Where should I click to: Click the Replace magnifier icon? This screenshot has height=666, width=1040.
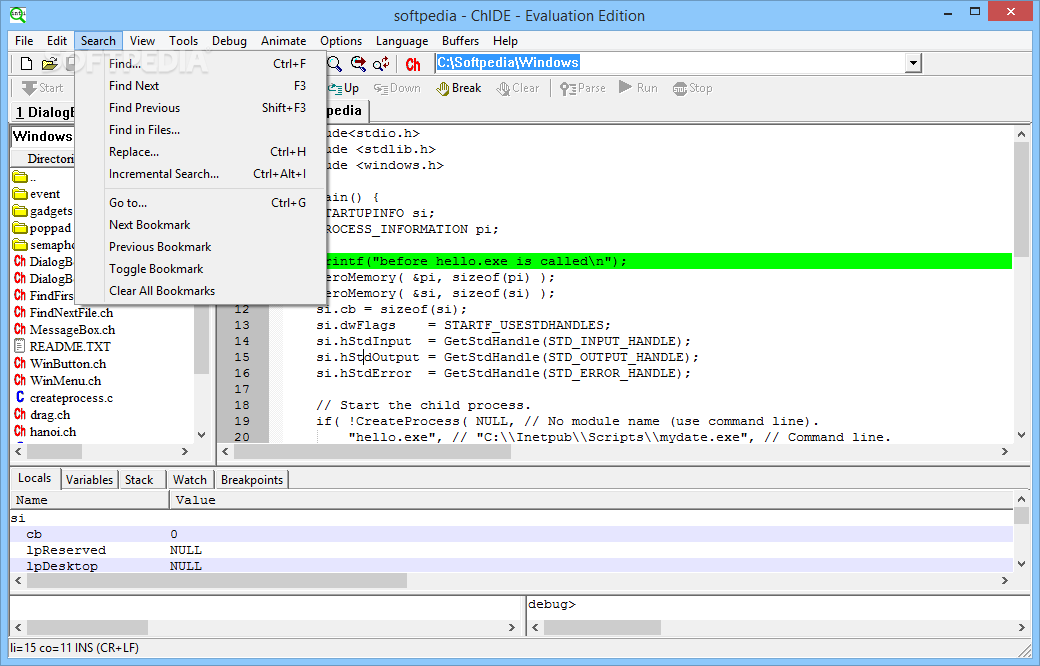pos(381,64)
